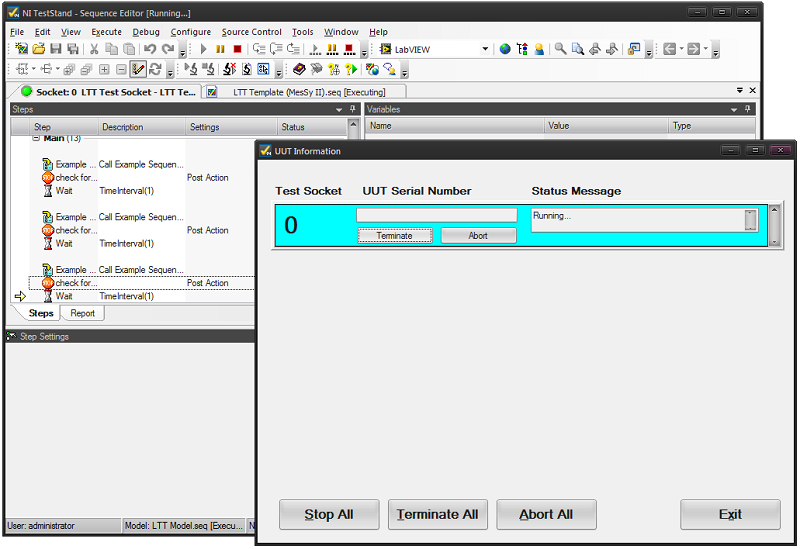Click the Navigate Back arrow icon
This screenshot has height=549, width=800.
pyautogui.click(x=669, y=49)
